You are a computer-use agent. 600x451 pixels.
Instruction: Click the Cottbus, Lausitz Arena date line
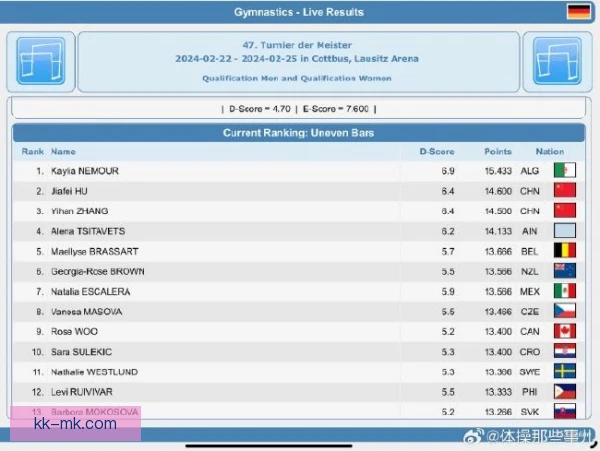(x=297, y=59)
